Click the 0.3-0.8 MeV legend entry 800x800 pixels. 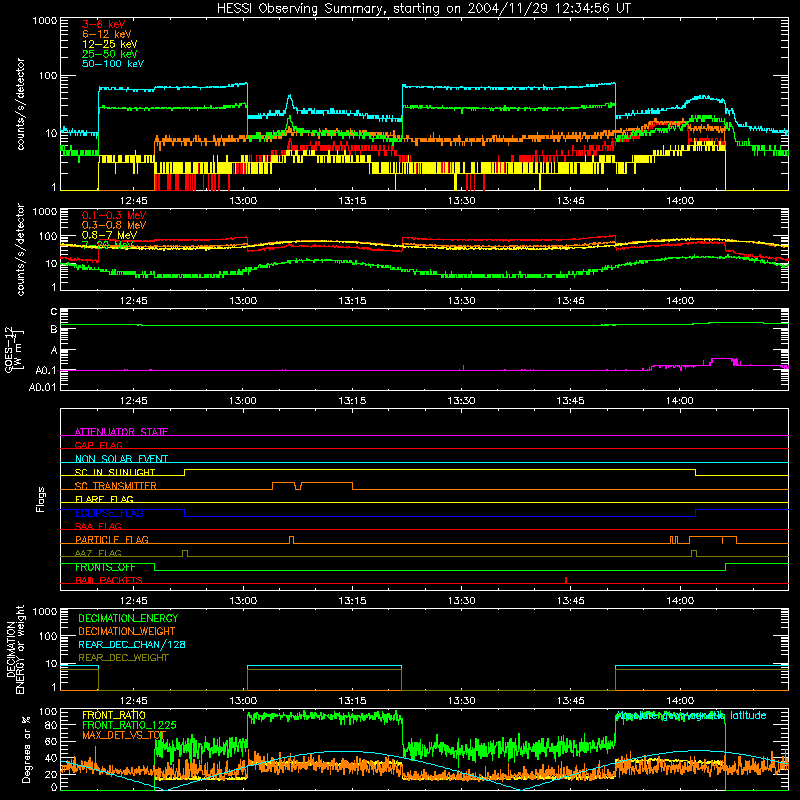tap(114, 225)
